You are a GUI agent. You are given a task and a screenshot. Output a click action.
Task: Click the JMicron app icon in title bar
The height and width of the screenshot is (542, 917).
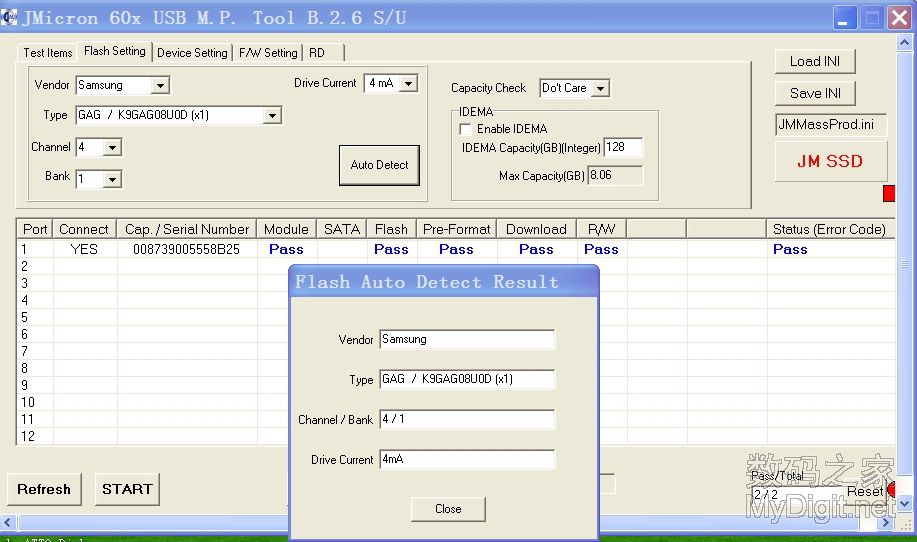[9, 18]
